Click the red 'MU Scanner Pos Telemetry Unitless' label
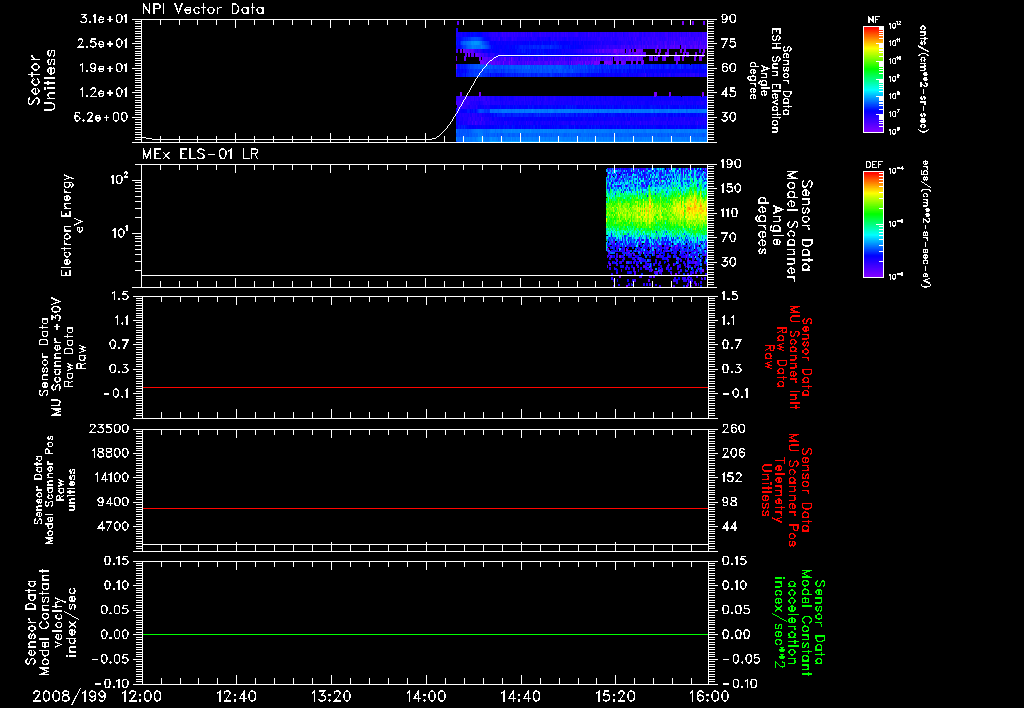The image size is (1024, 708). click(786, 490)
